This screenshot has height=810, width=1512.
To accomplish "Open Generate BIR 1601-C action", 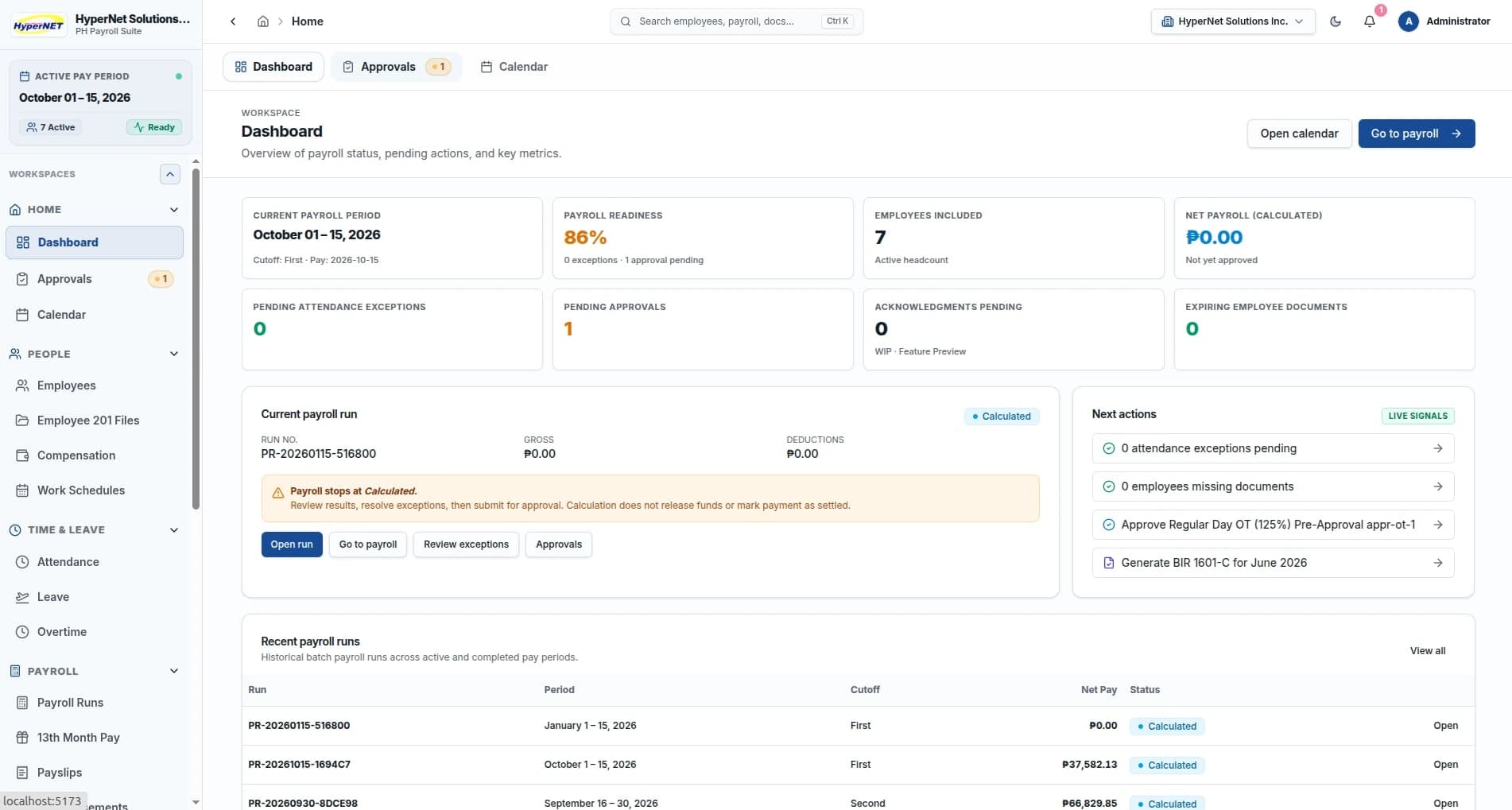I will click(1273, 563).
